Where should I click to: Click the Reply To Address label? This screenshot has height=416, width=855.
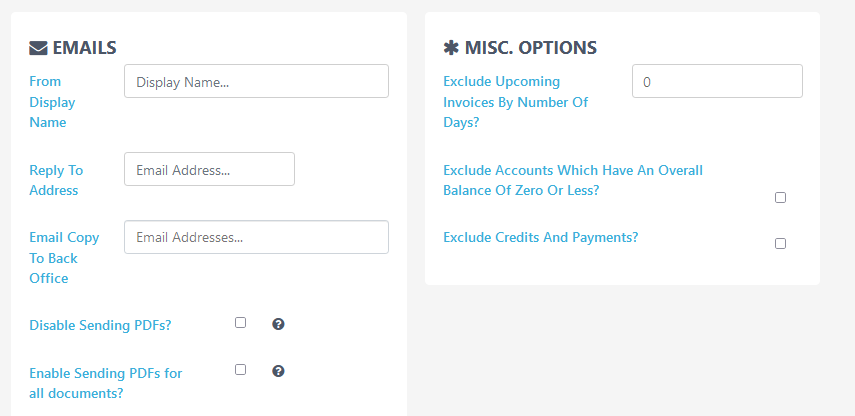[56, 180]
